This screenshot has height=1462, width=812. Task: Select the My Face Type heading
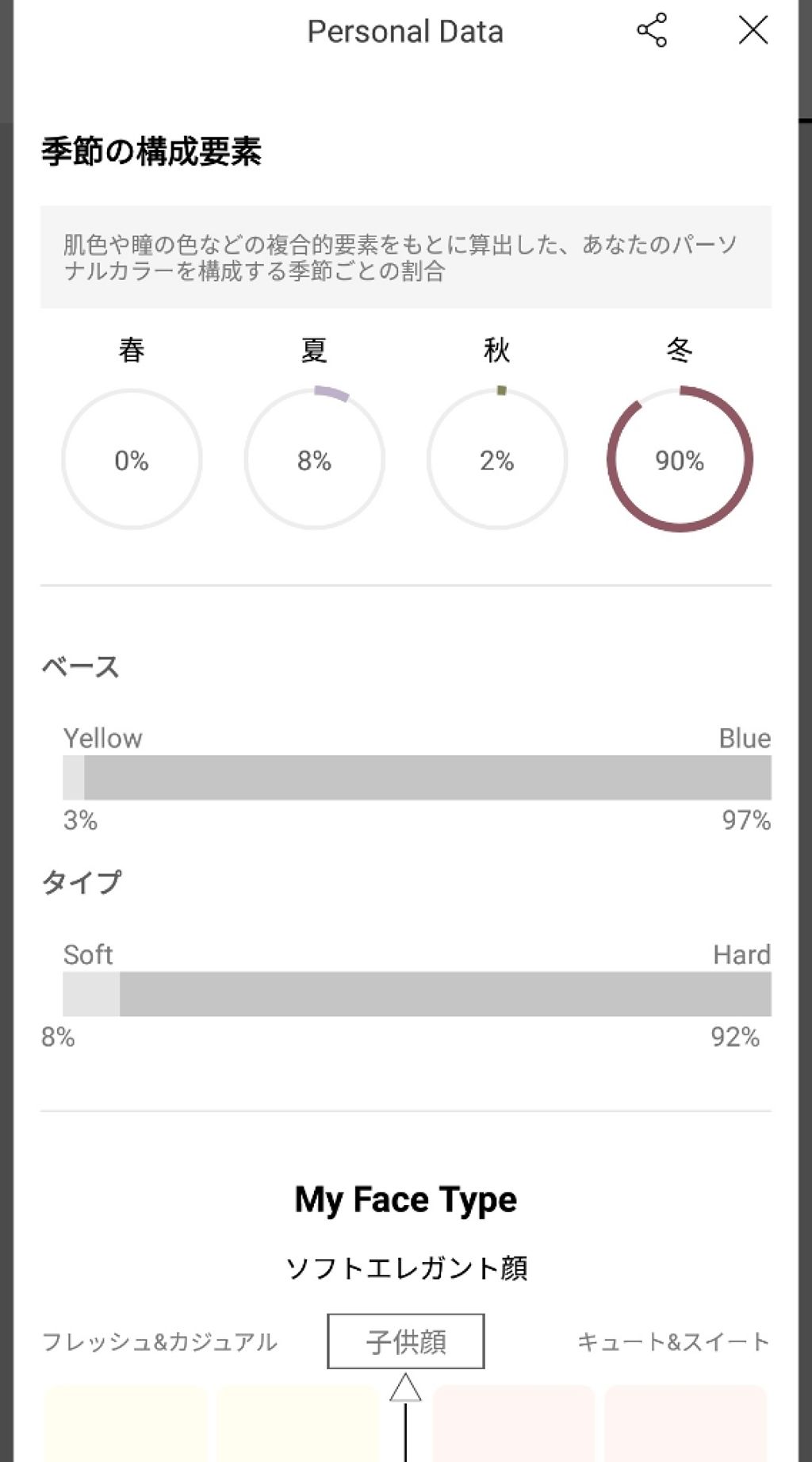[x=405, y=1199]
